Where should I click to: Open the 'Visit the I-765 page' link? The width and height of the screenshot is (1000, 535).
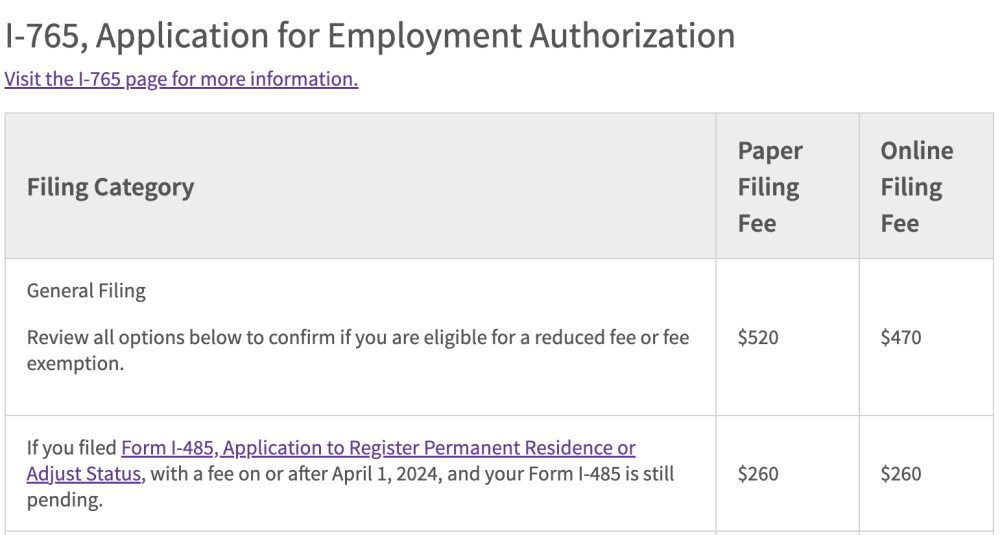(x=181, y=79)
